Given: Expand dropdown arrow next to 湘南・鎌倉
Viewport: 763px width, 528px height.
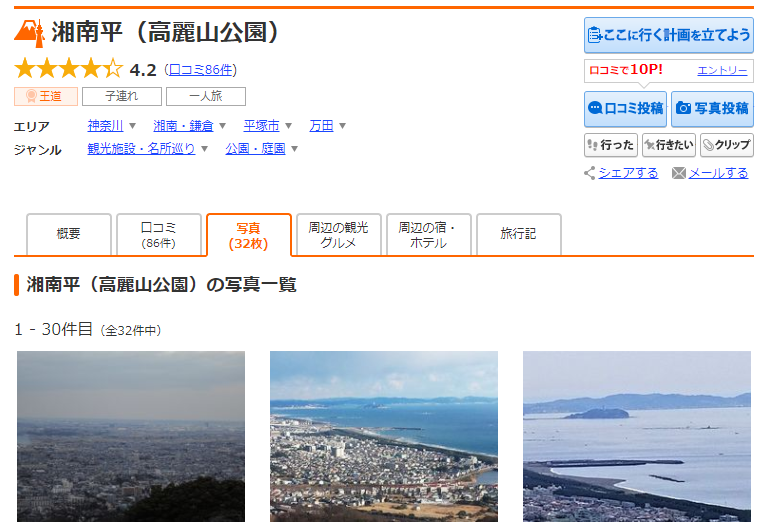Looking at the screenshot, I should [x=222, y=126].
